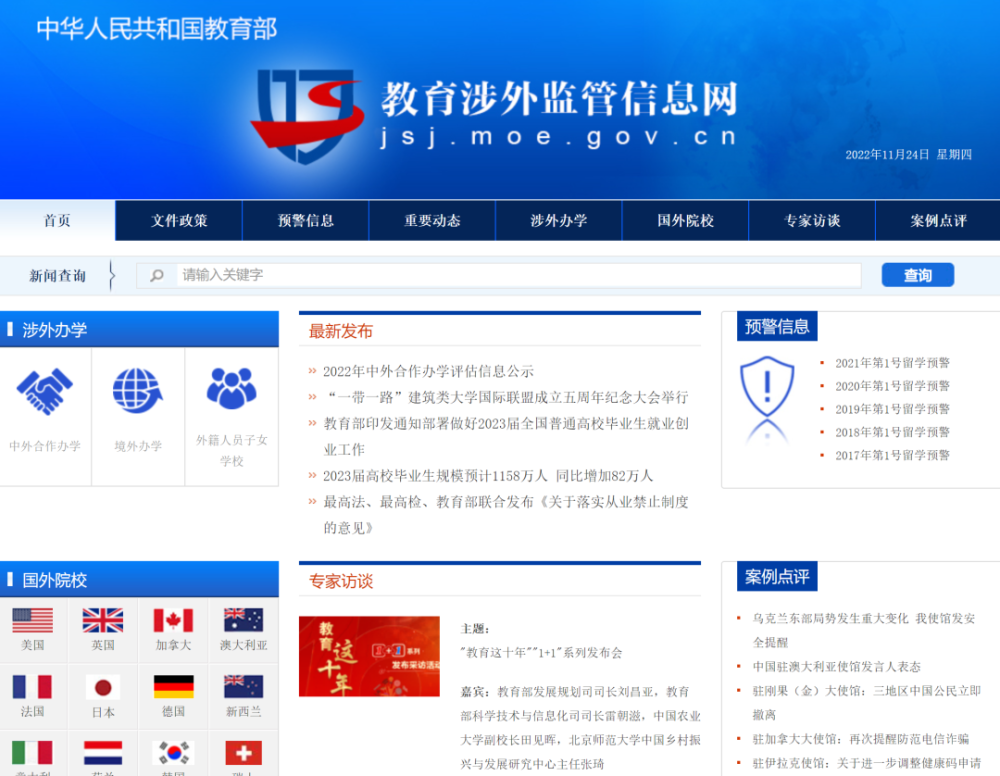Screen dimensions: 1000x776
Task: Open "教育这十年""1+1"系列发布会 topic text
Action: click(541, 652)
